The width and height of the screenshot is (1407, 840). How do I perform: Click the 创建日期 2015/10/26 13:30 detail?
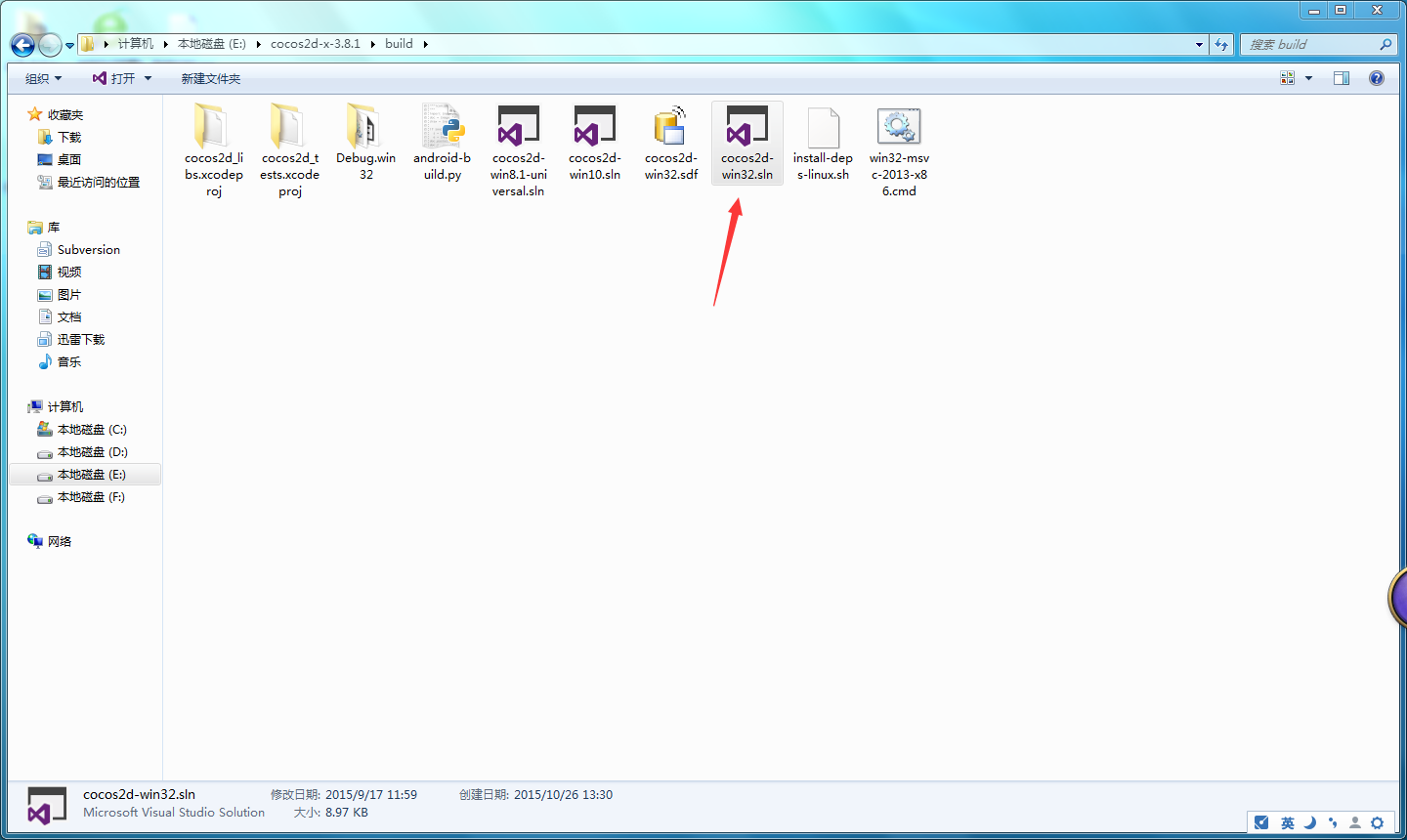coord(536,794)
